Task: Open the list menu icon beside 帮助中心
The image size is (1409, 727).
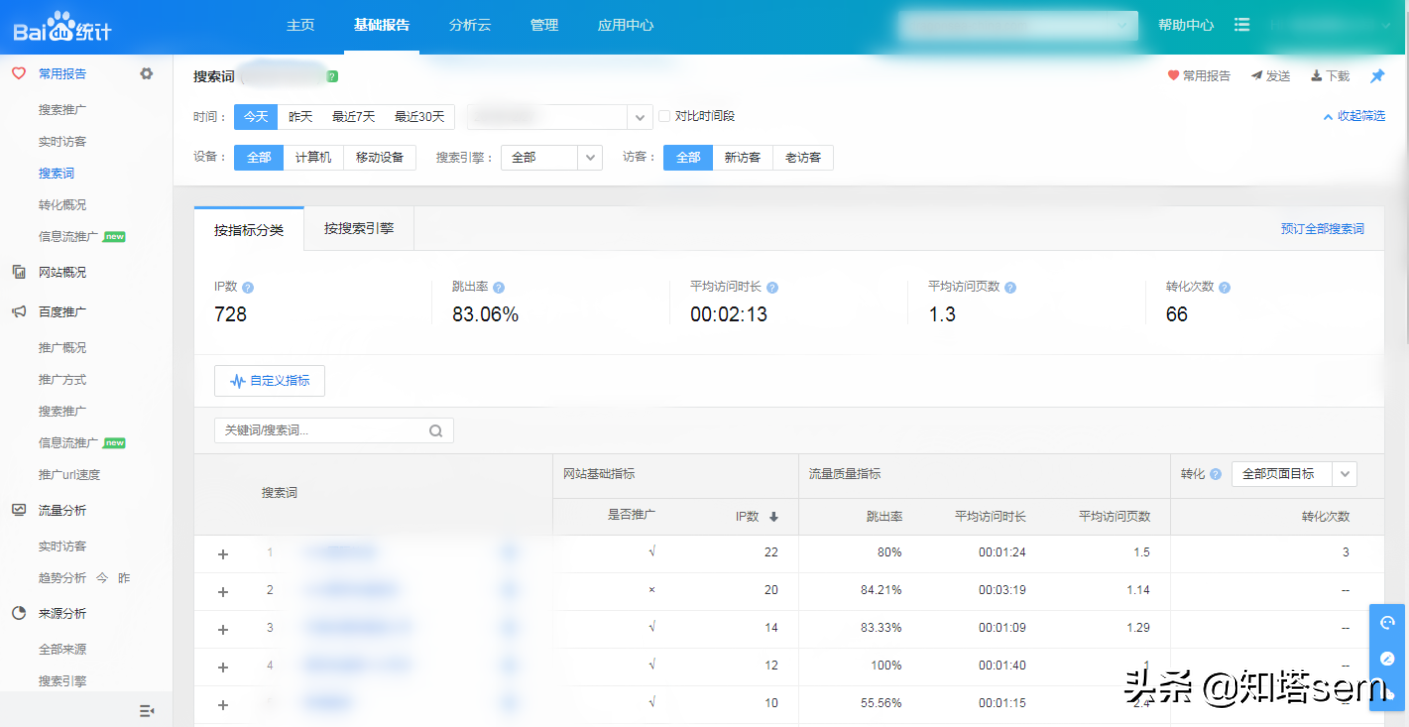Action: [x=1242, y=25]
